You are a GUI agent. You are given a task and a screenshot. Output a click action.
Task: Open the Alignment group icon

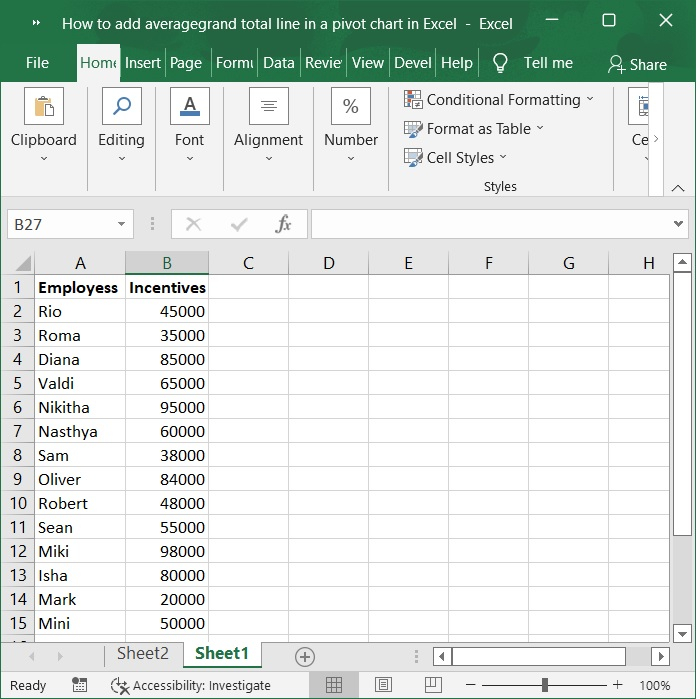268,106
